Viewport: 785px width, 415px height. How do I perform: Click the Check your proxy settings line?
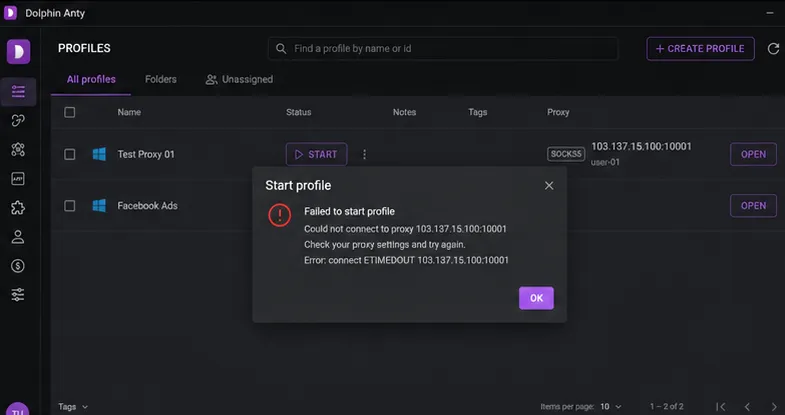click(384, 244)
